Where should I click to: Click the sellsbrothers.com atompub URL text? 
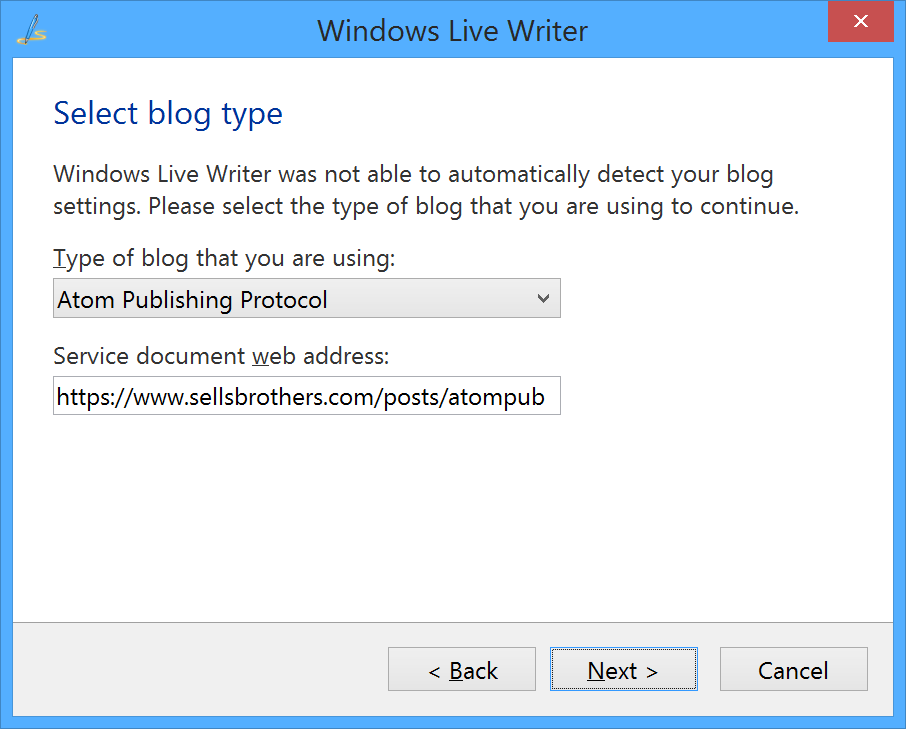[x=300, y=397]
